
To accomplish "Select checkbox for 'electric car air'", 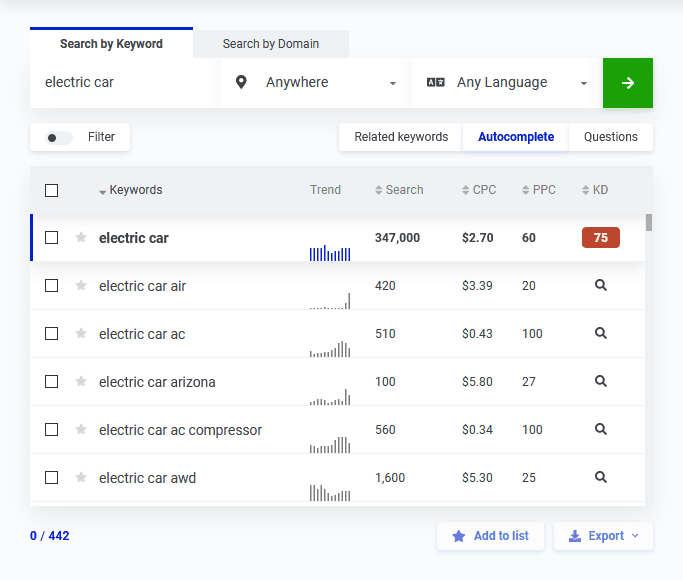I will pyautogui.click(x=51, y=285).
